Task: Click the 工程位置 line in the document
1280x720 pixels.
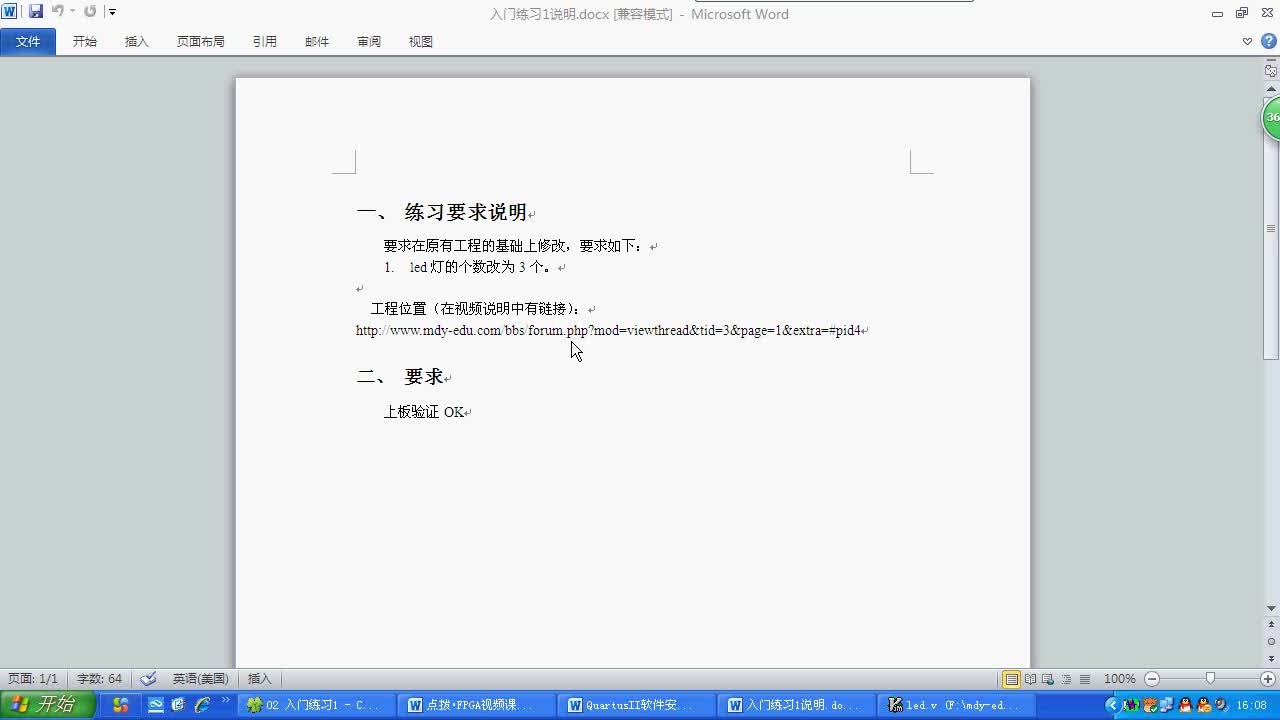Action: point(476,309)
